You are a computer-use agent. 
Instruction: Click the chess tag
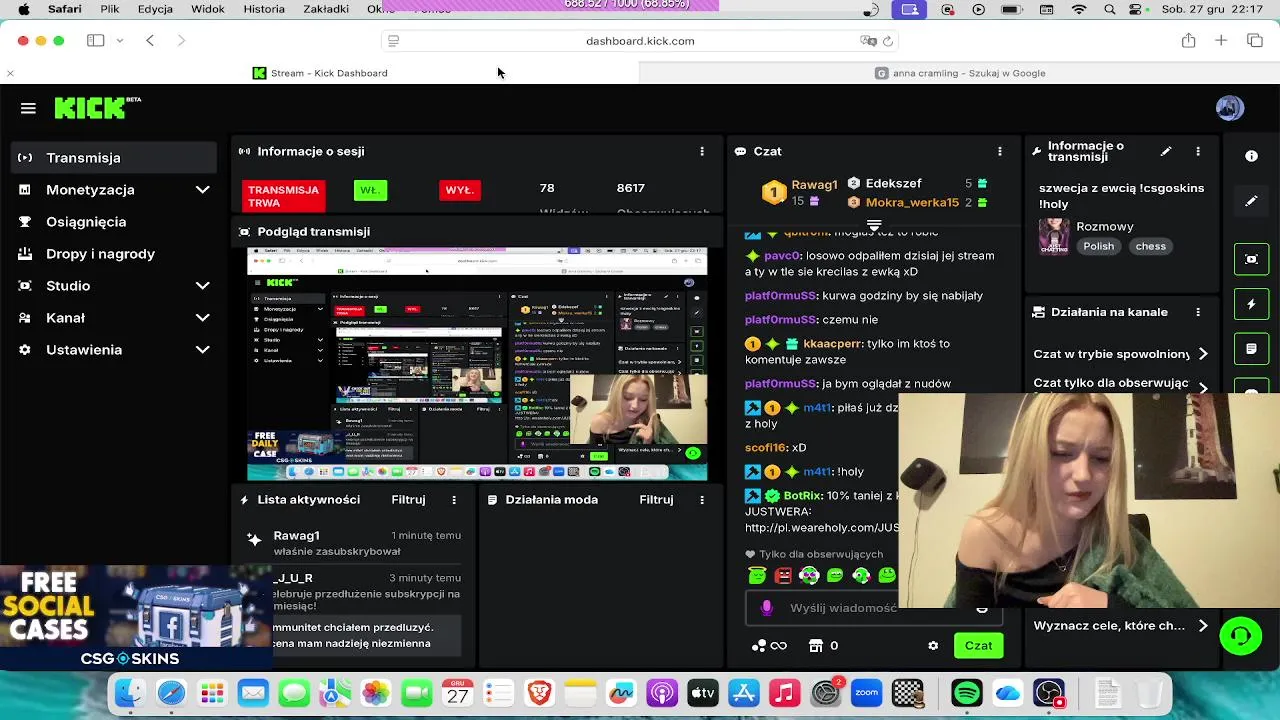pyautogui.click(x=1150, y=246)
